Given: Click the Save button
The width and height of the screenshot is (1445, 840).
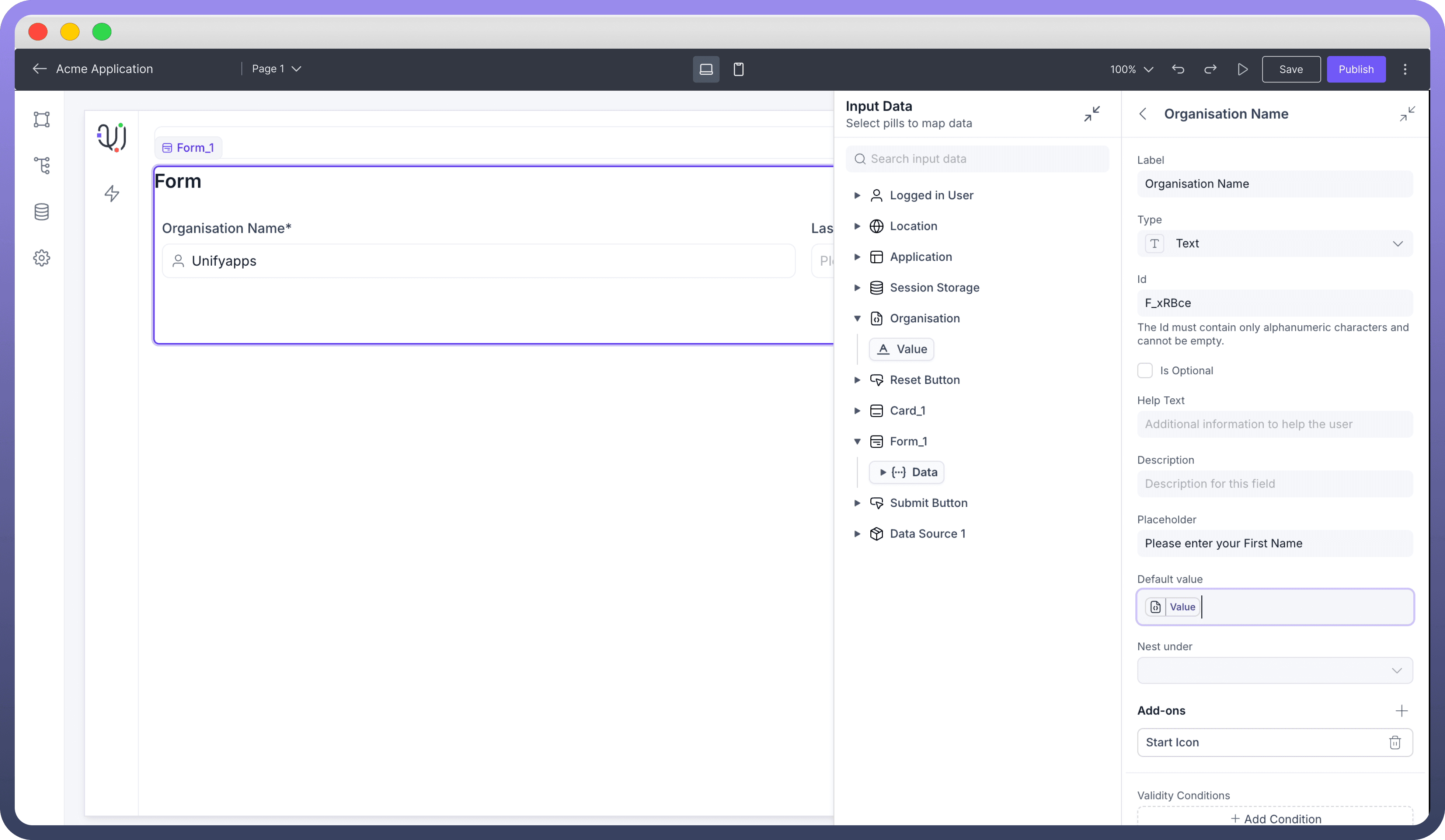Looking at the screenshot, I should point(1291,69).
